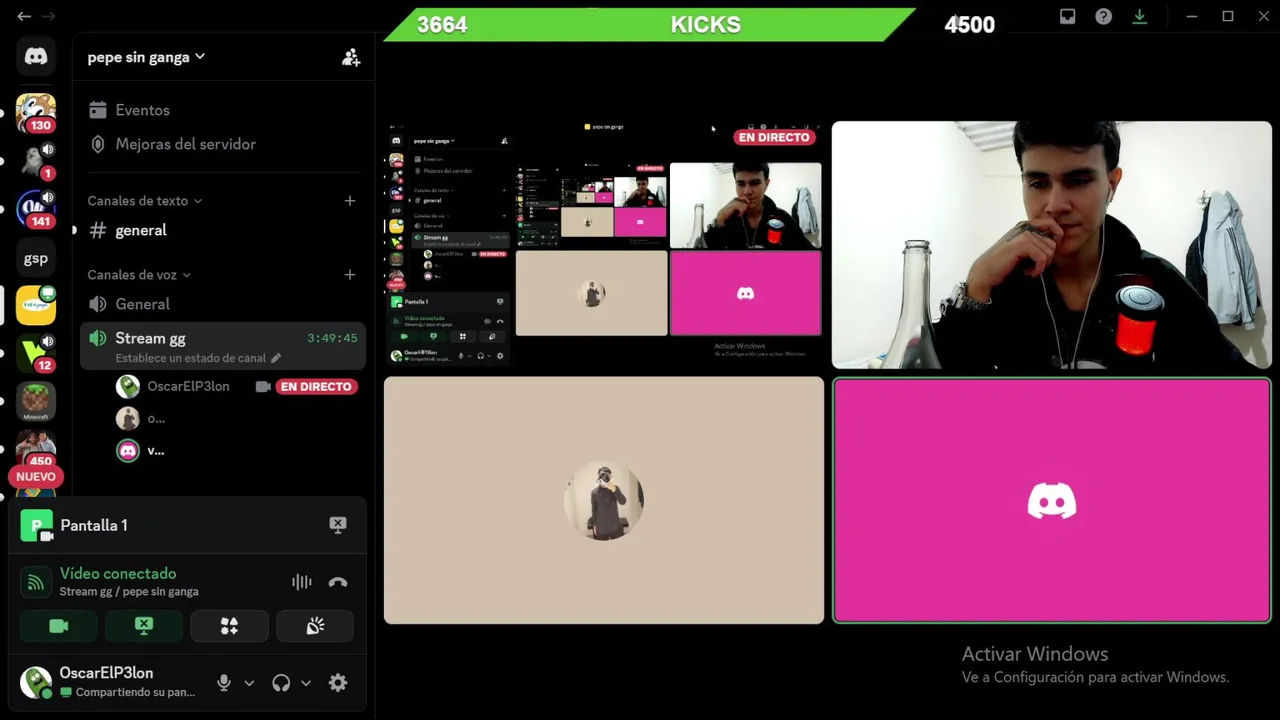The width and height of the screenshot is (1280, 720).
Task: Create channel in Canales de texto
Action: pos(349,201)
